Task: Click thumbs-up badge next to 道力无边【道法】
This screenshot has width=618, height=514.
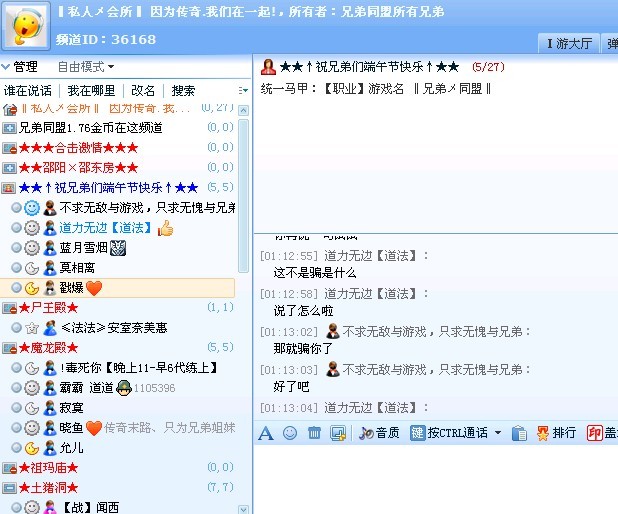Action: [x=165, y=228]
